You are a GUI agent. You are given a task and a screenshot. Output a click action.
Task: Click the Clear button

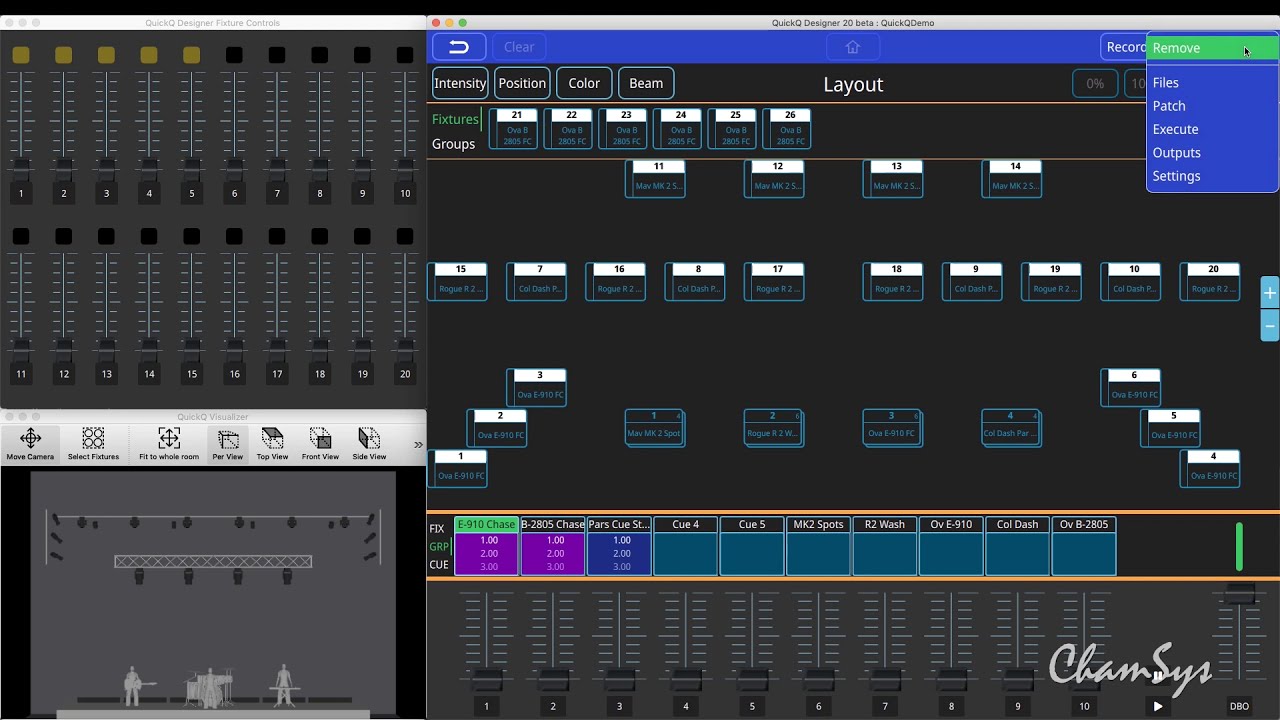coord(519,47)
